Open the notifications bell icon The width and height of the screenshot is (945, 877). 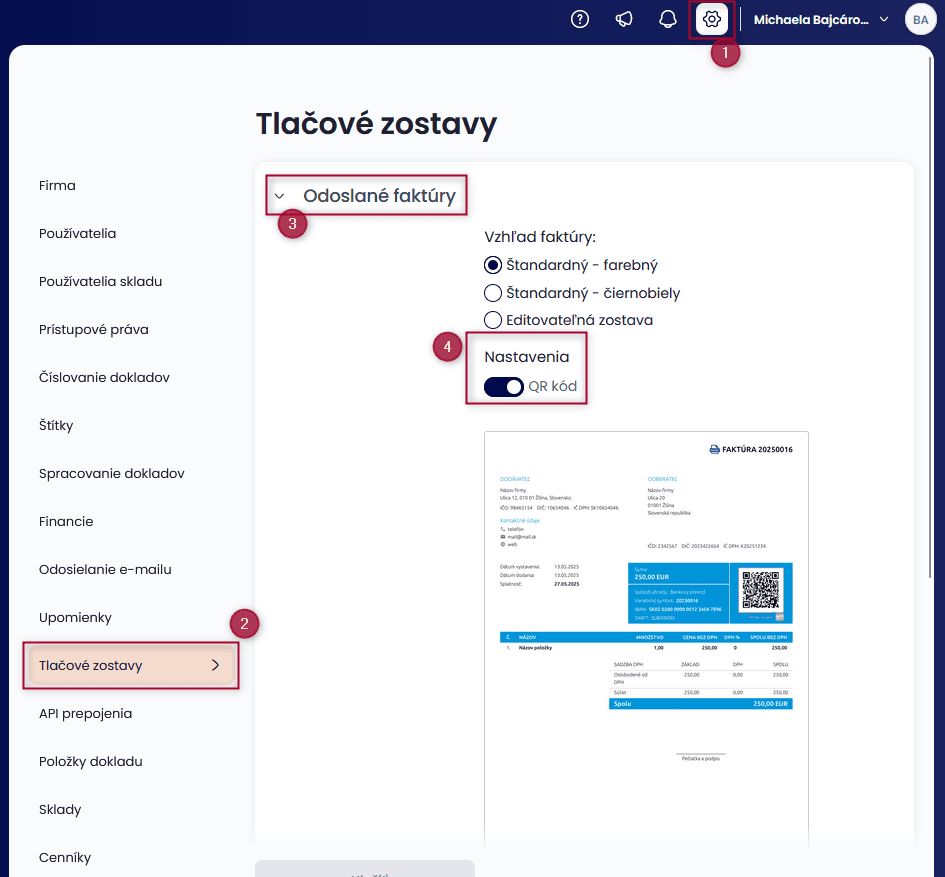click(668, 20)
